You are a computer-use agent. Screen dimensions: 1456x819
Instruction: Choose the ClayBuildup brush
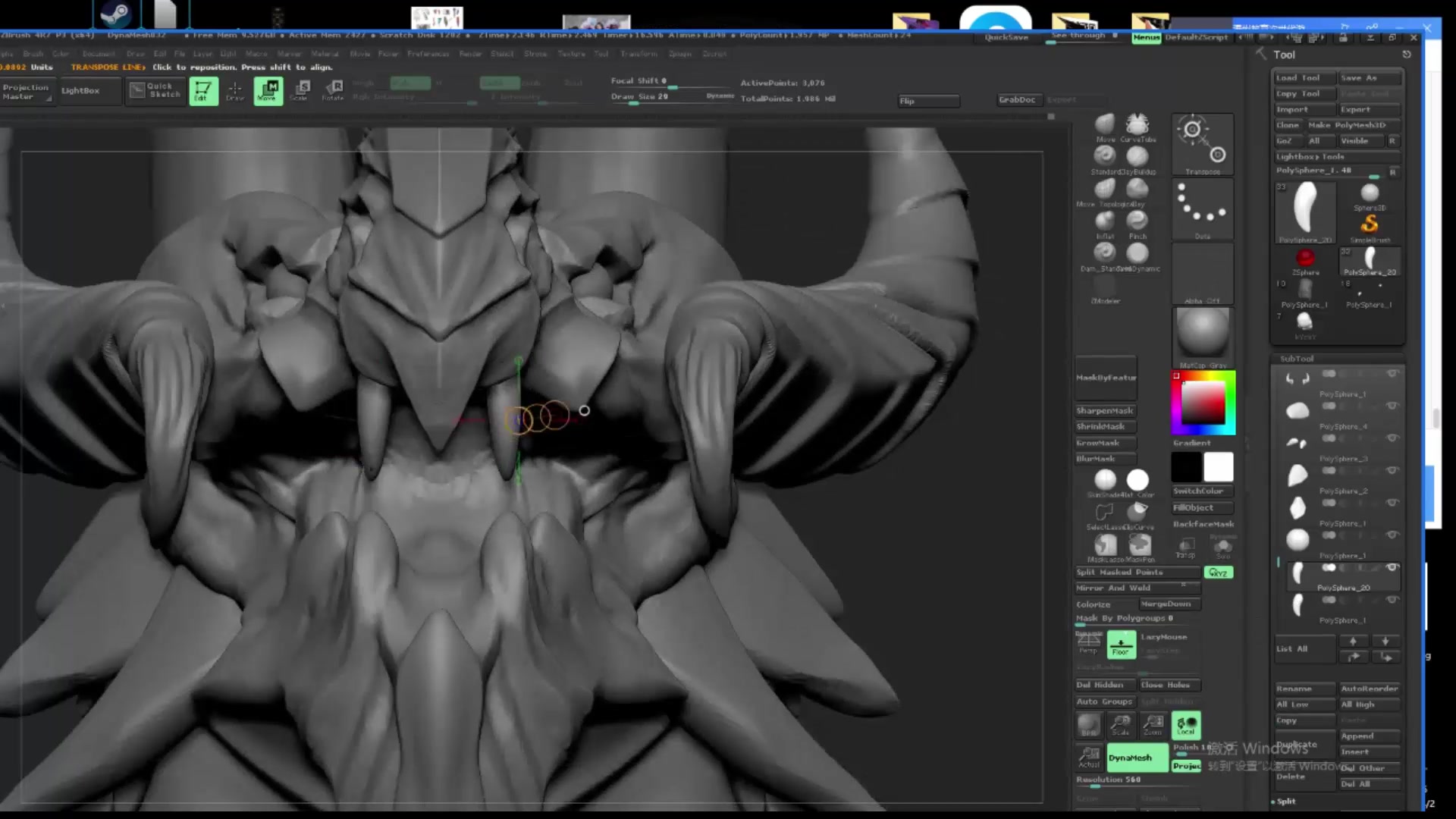coord(1137,157)
